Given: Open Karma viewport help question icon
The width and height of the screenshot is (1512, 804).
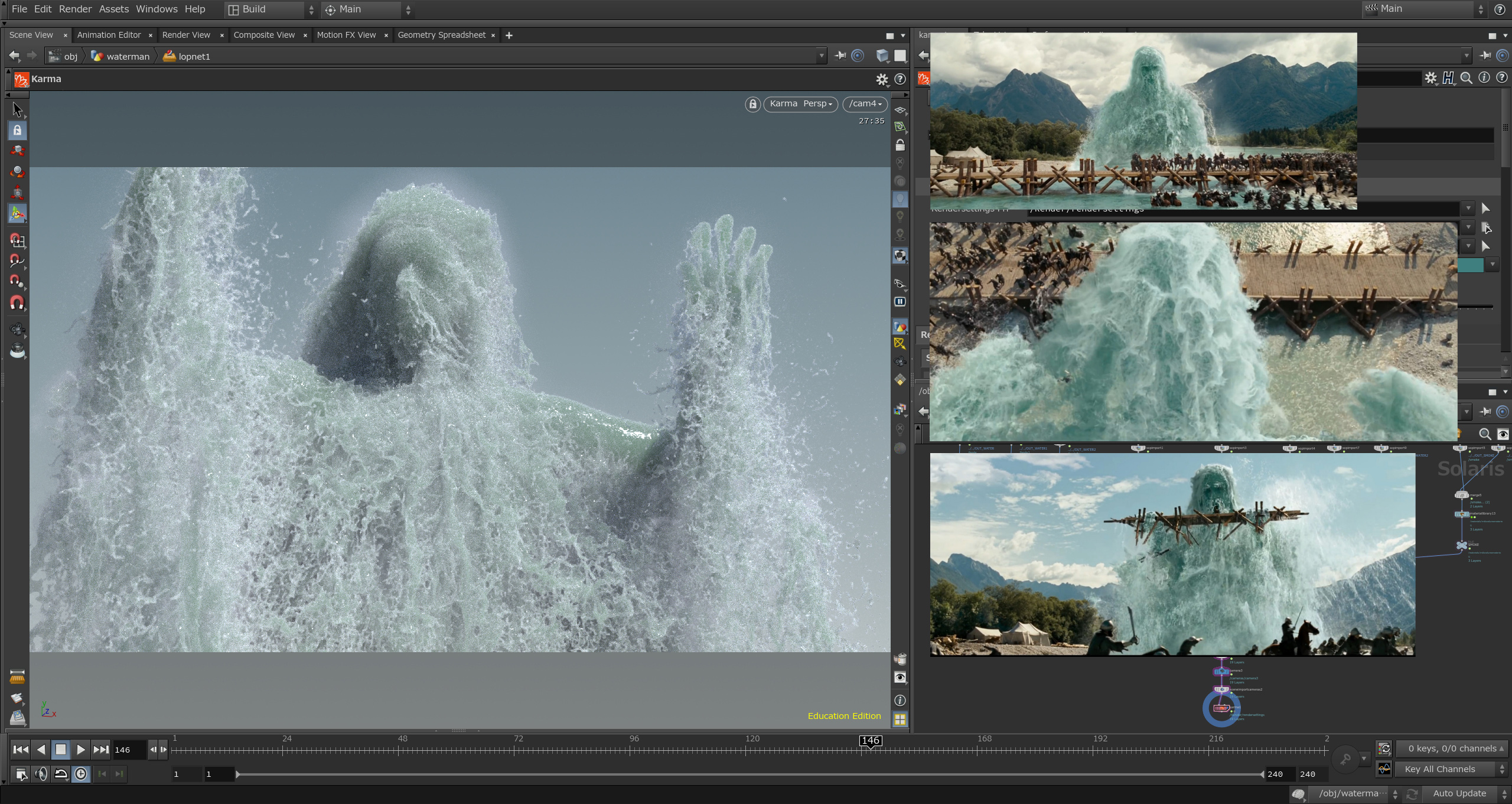Looking at the screenshot, I should pyautogui.click(x=900, y=79).
